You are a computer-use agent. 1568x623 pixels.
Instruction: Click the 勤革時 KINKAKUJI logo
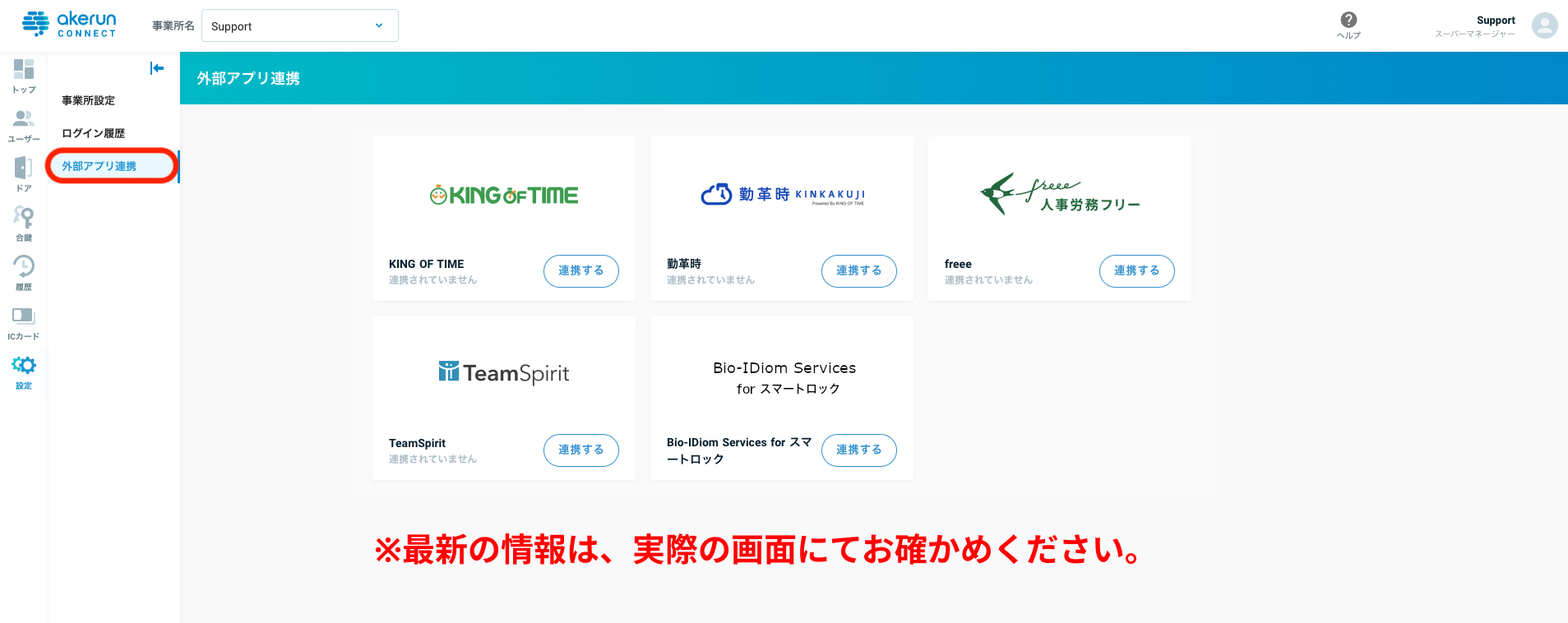pyautogui.click(x=783, y=194)
